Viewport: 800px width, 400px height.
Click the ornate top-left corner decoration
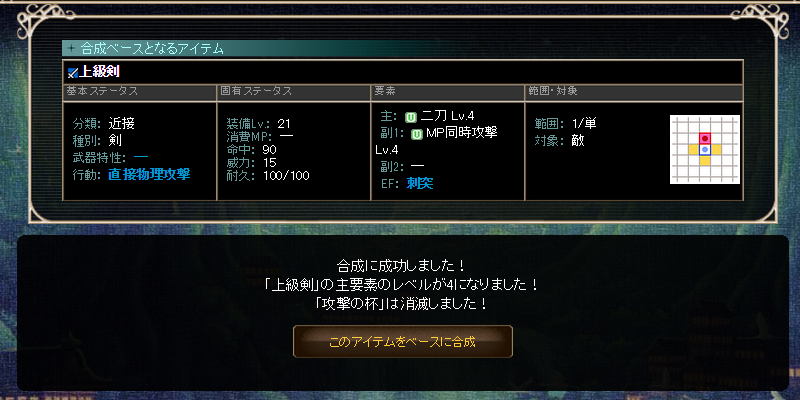(x=39, y=18)
